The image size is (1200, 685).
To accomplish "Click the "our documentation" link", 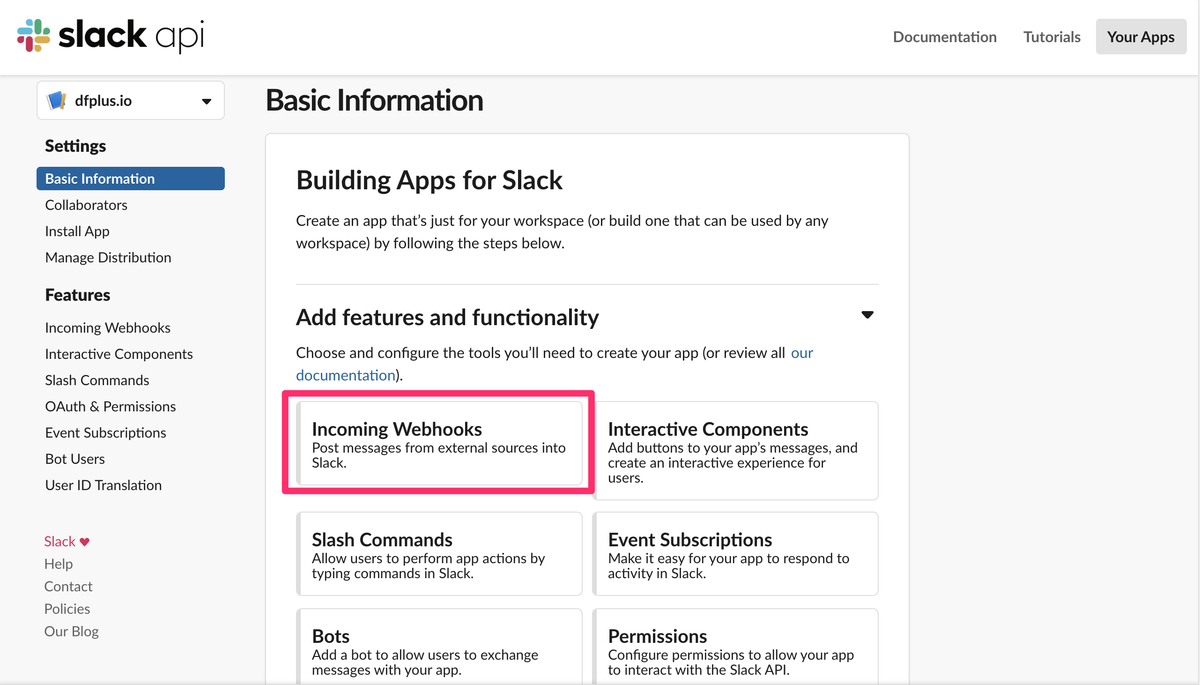I will click(555, 364).
